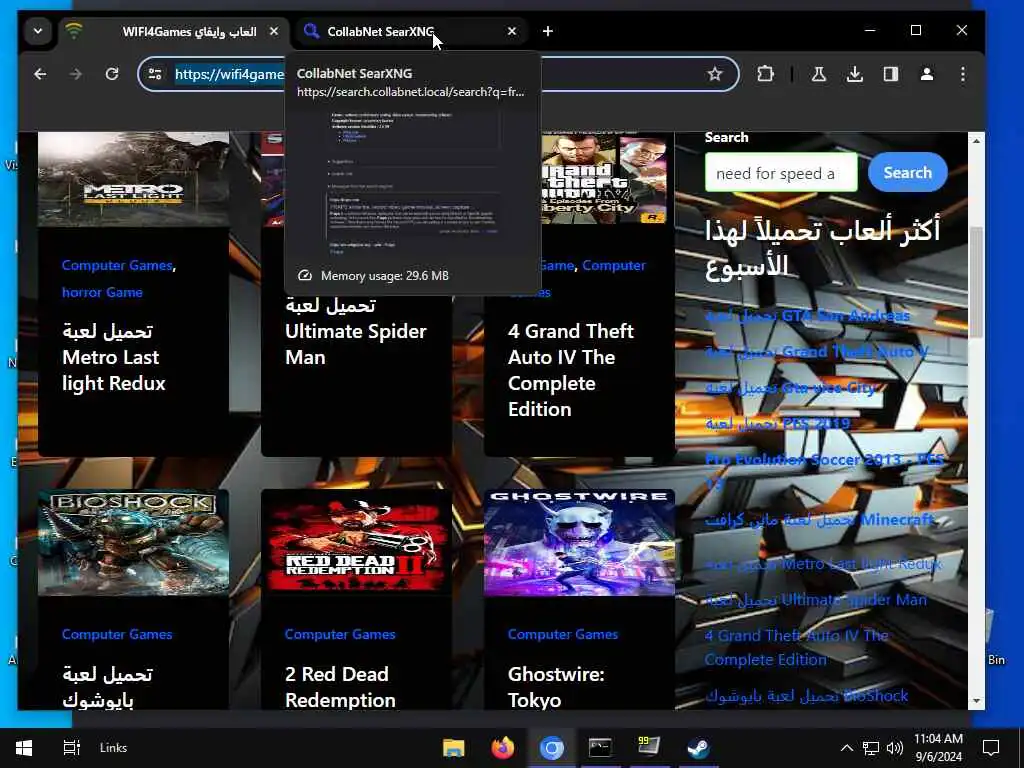Open the taskbar clock showing 11:04 AM
Image resolution: width=1024 pixels, height=768 pixels.
point(938,748)
